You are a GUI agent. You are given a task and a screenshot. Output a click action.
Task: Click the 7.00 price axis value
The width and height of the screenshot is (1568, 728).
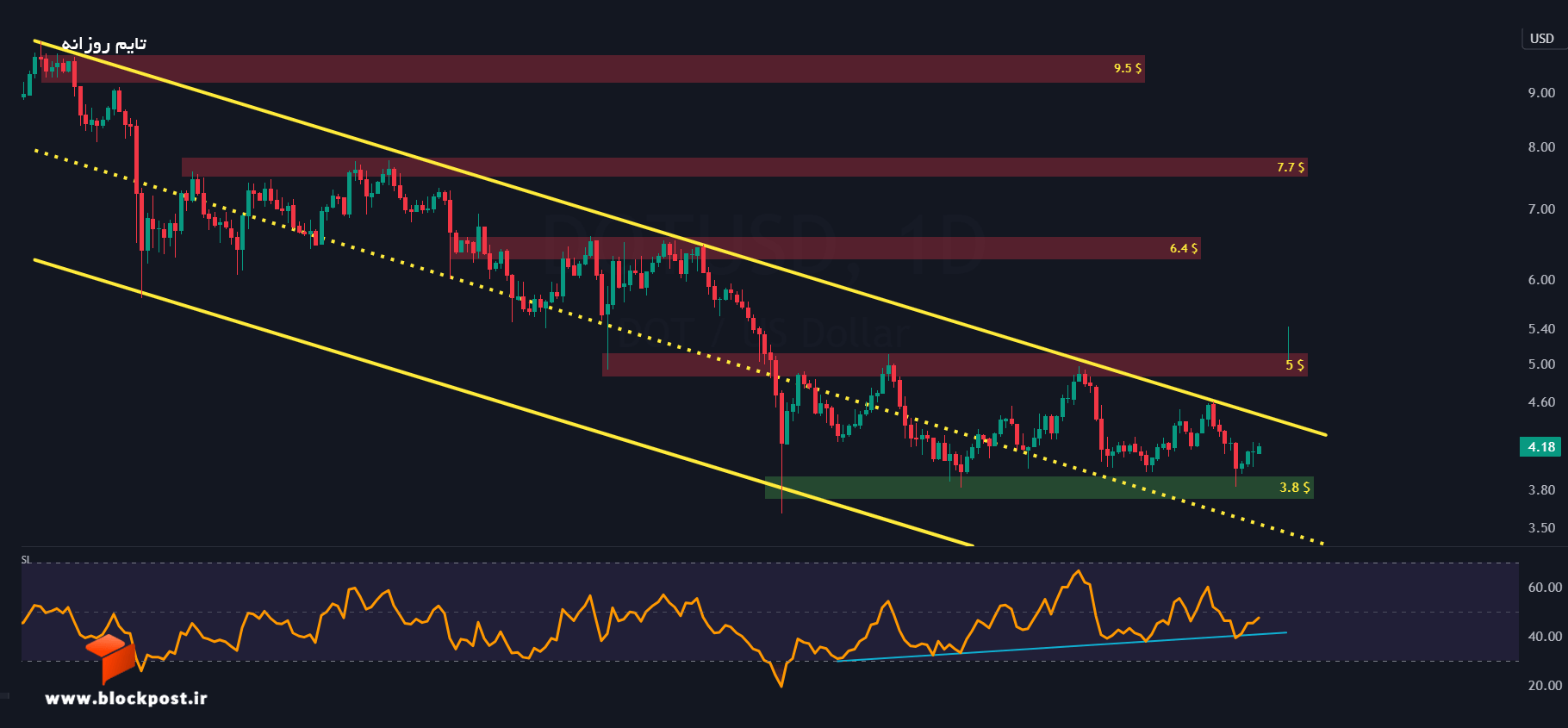point(1541,209)
